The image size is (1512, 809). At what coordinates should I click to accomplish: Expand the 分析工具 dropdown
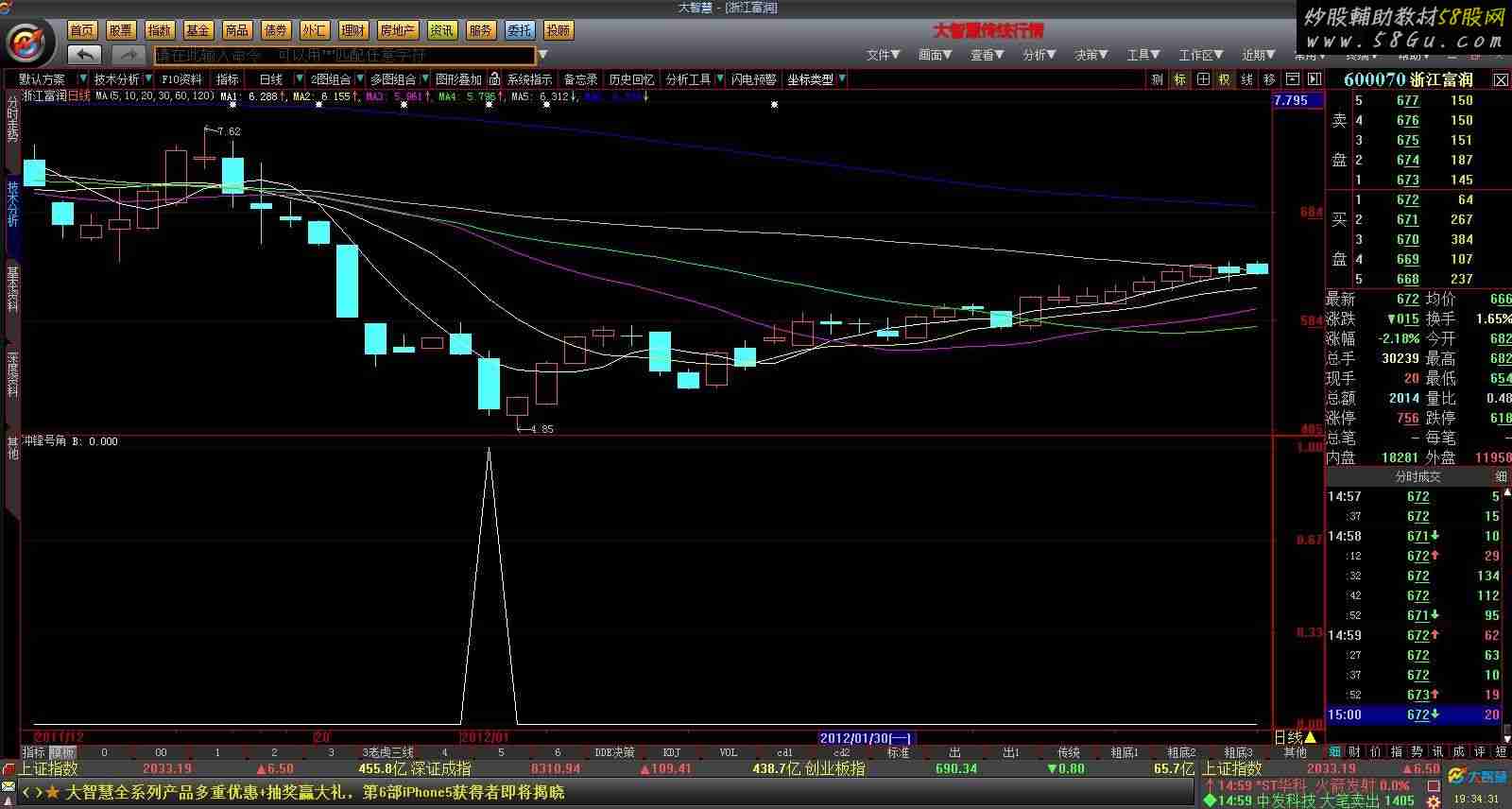tap(720, 79)
